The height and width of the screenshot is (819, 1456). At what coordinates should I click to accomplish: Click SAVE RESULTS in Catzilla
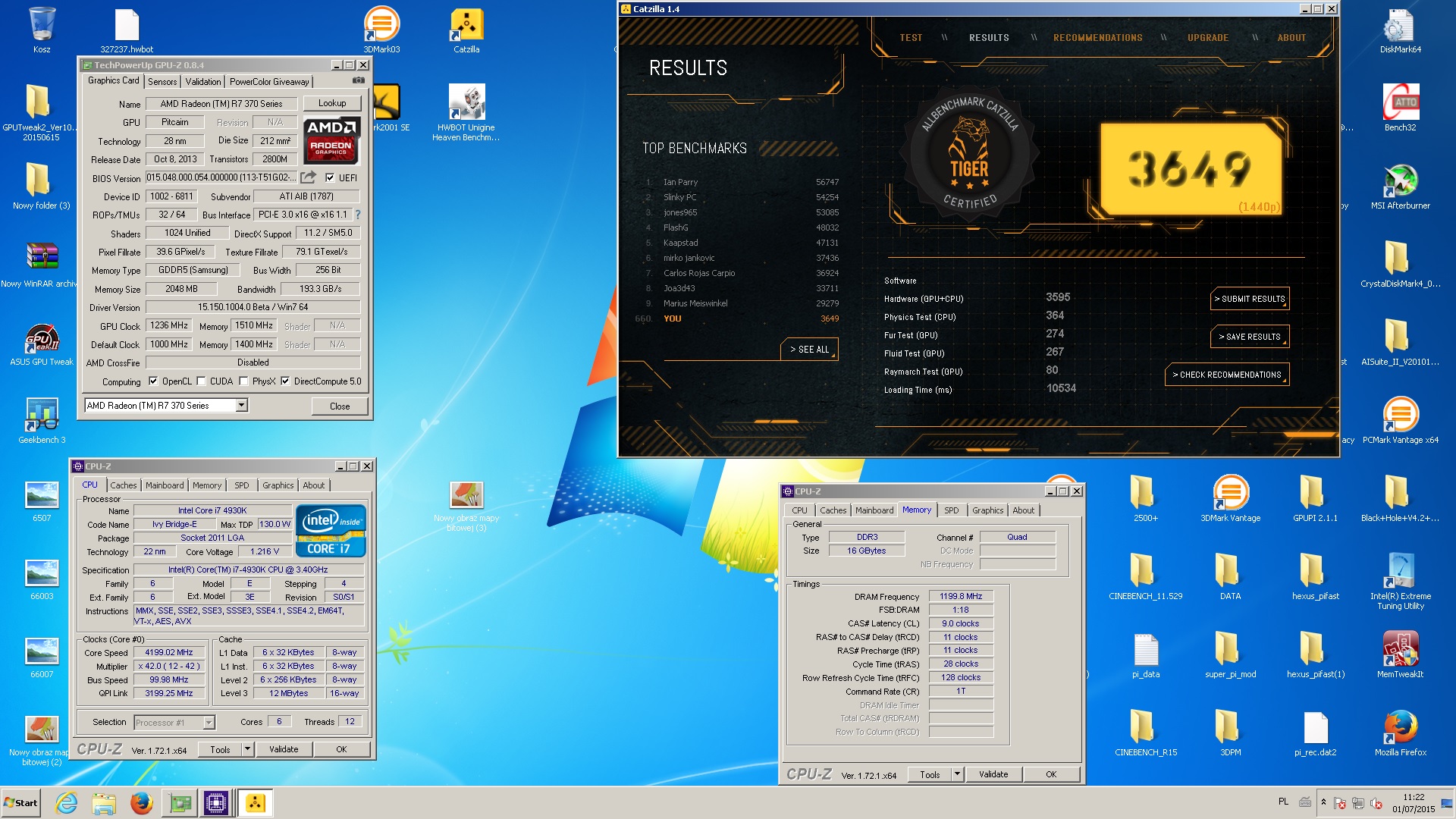[1250, 337]
